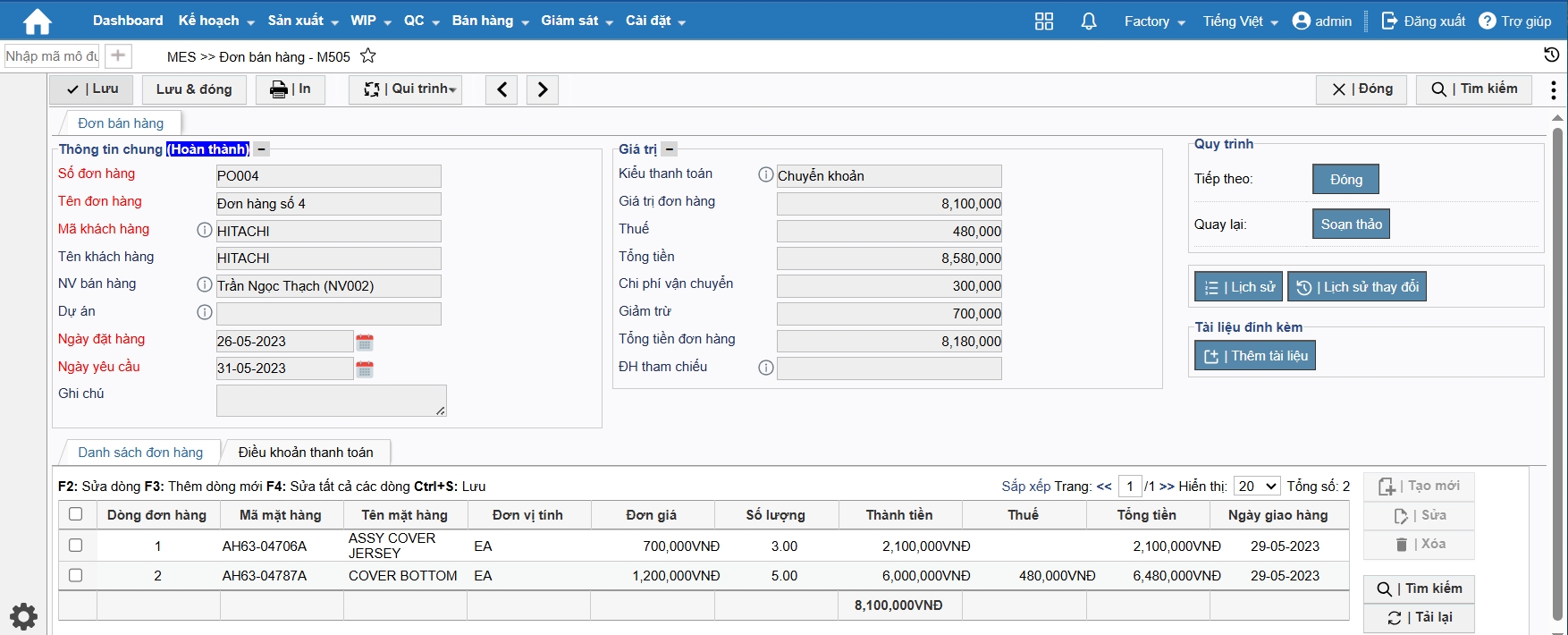Open Trợ giúp help
Screen dimensions: 1568x635
click(x=1514, y=21)
